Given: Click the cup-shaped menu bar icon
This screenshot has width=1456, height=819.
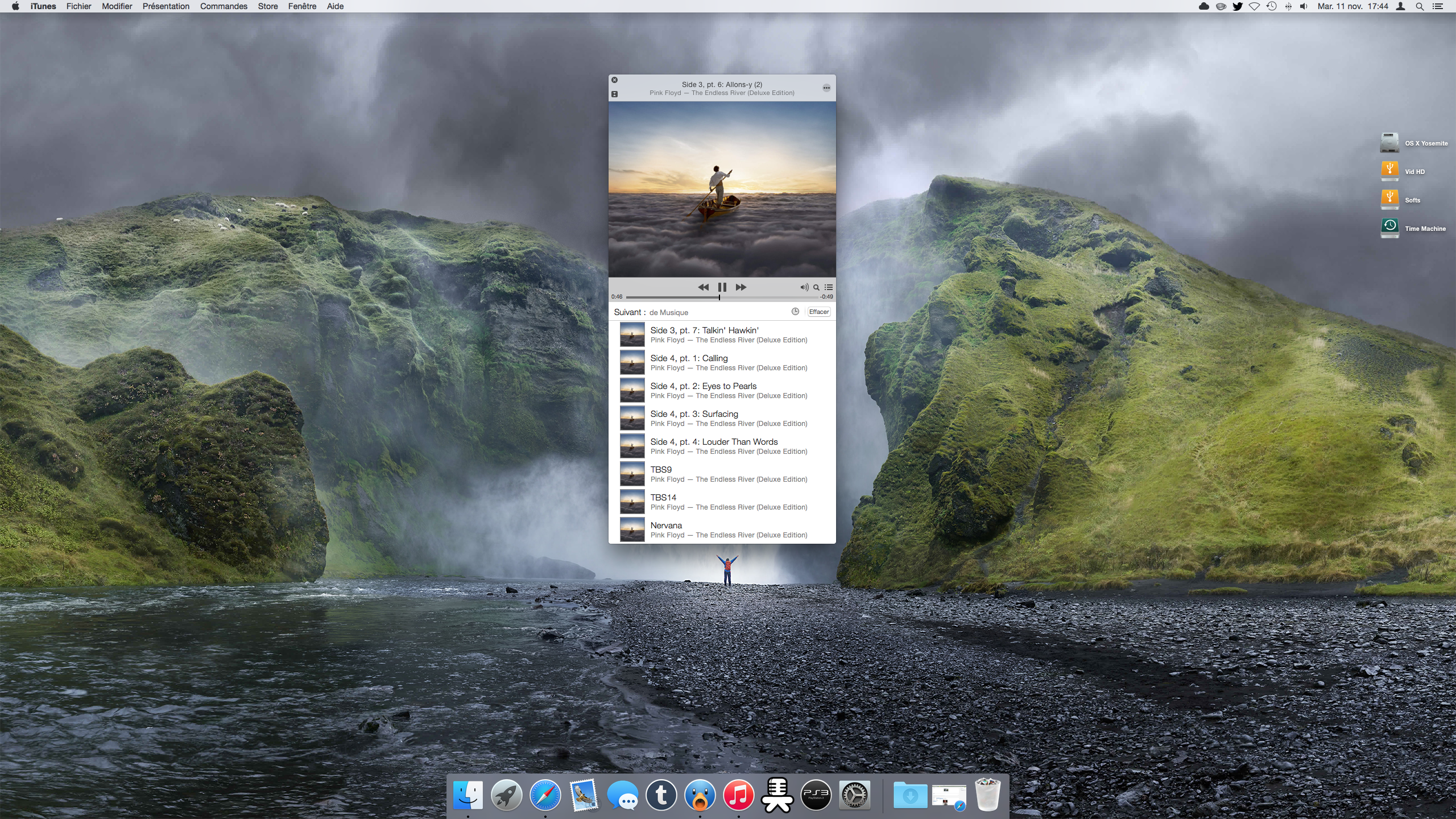Looking at the screenshot, I should coord(1221,6).
